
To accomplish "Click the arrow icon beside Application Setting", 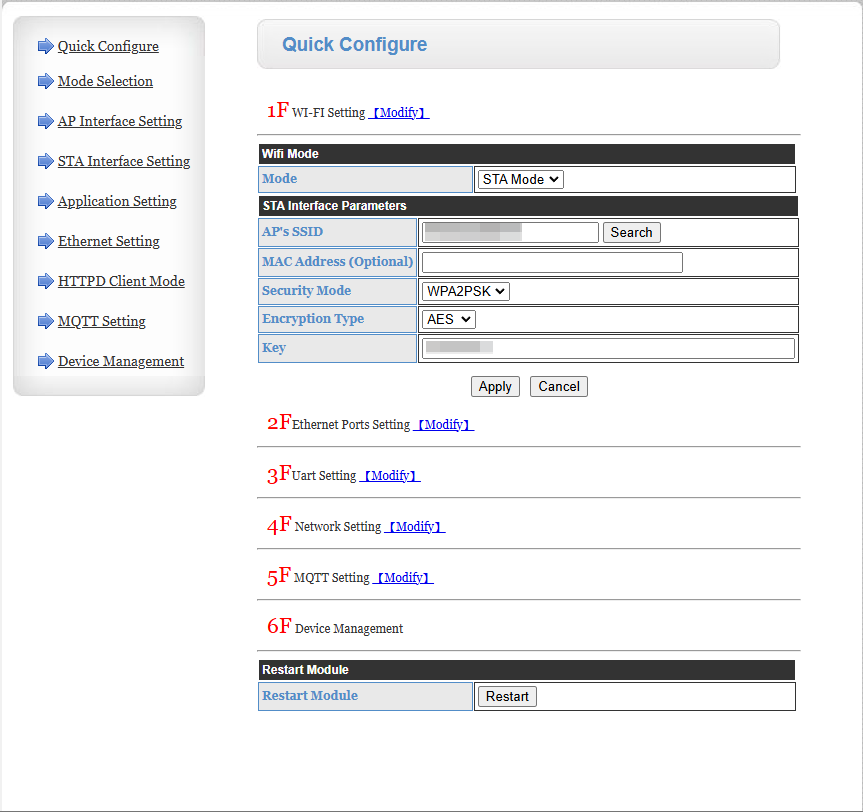I will (x=46, y=201).
